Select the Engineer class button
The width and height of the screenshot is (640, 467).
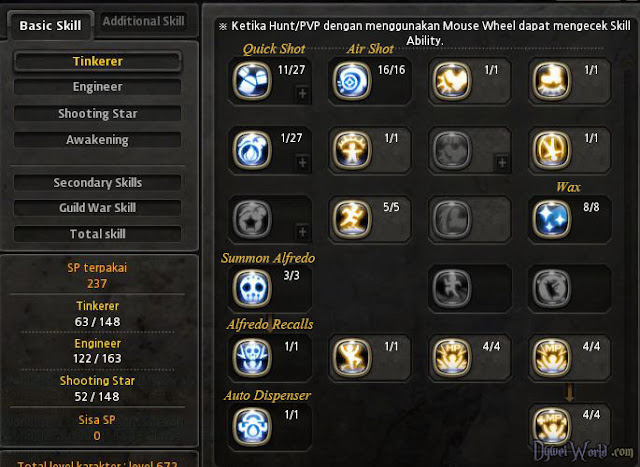tap(98, 87)
